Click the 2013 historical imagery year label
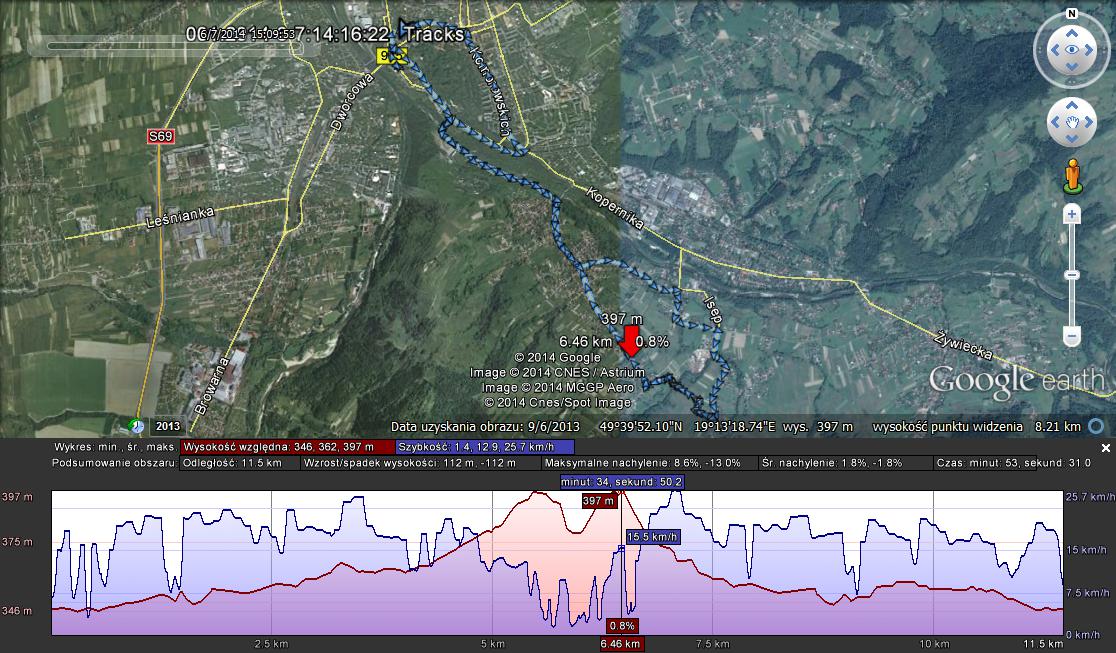1116x653 pixels. click(x=168, y=425)
